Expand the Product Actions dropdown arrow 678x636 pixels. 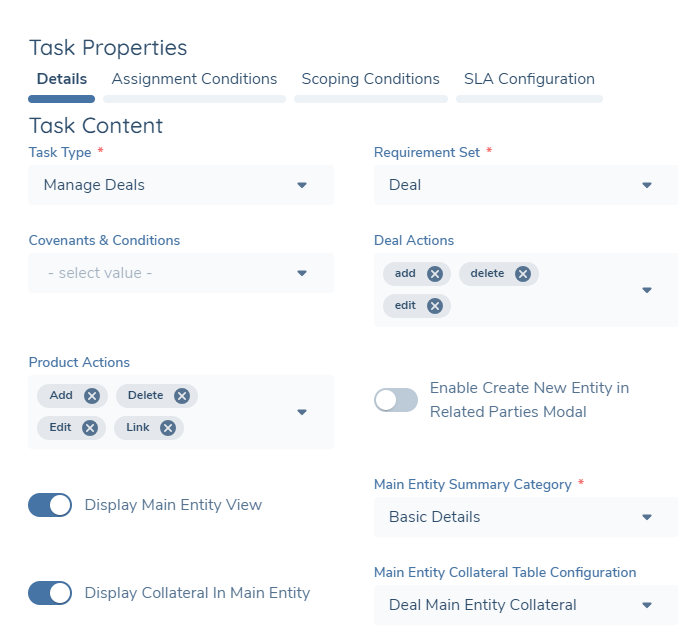[302, 412]
